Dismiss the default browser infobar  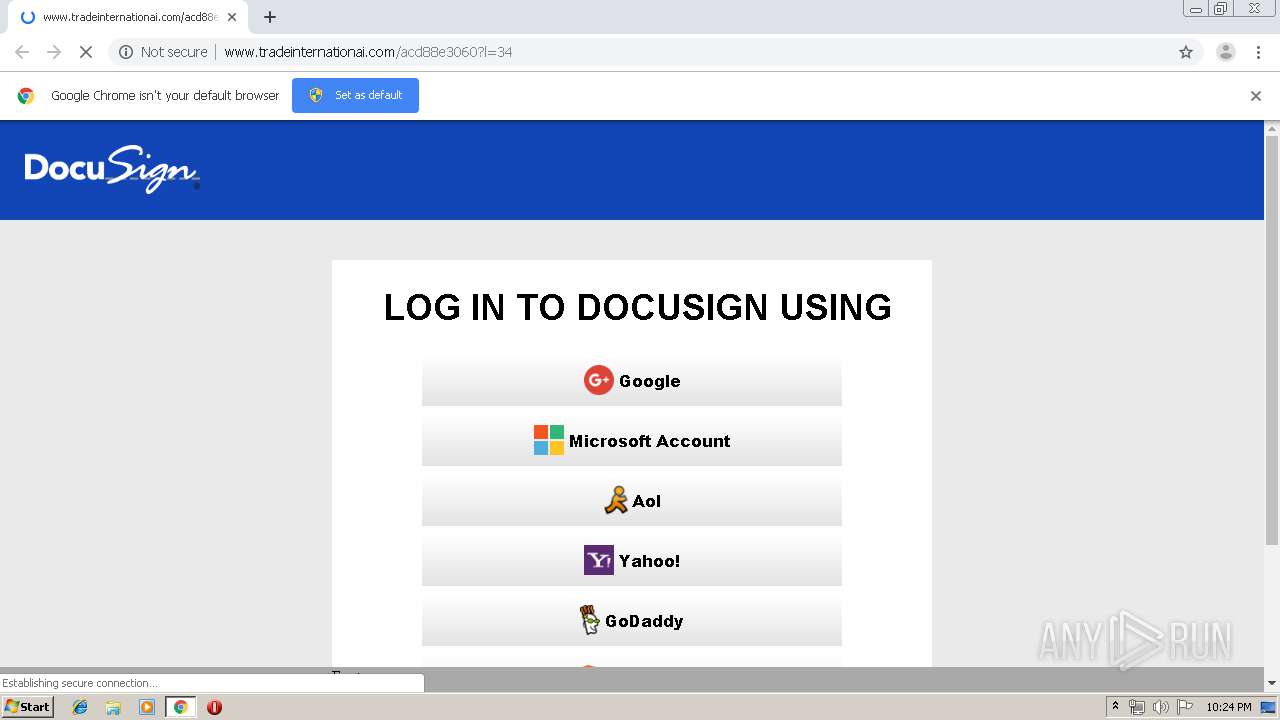[1256, 96]
